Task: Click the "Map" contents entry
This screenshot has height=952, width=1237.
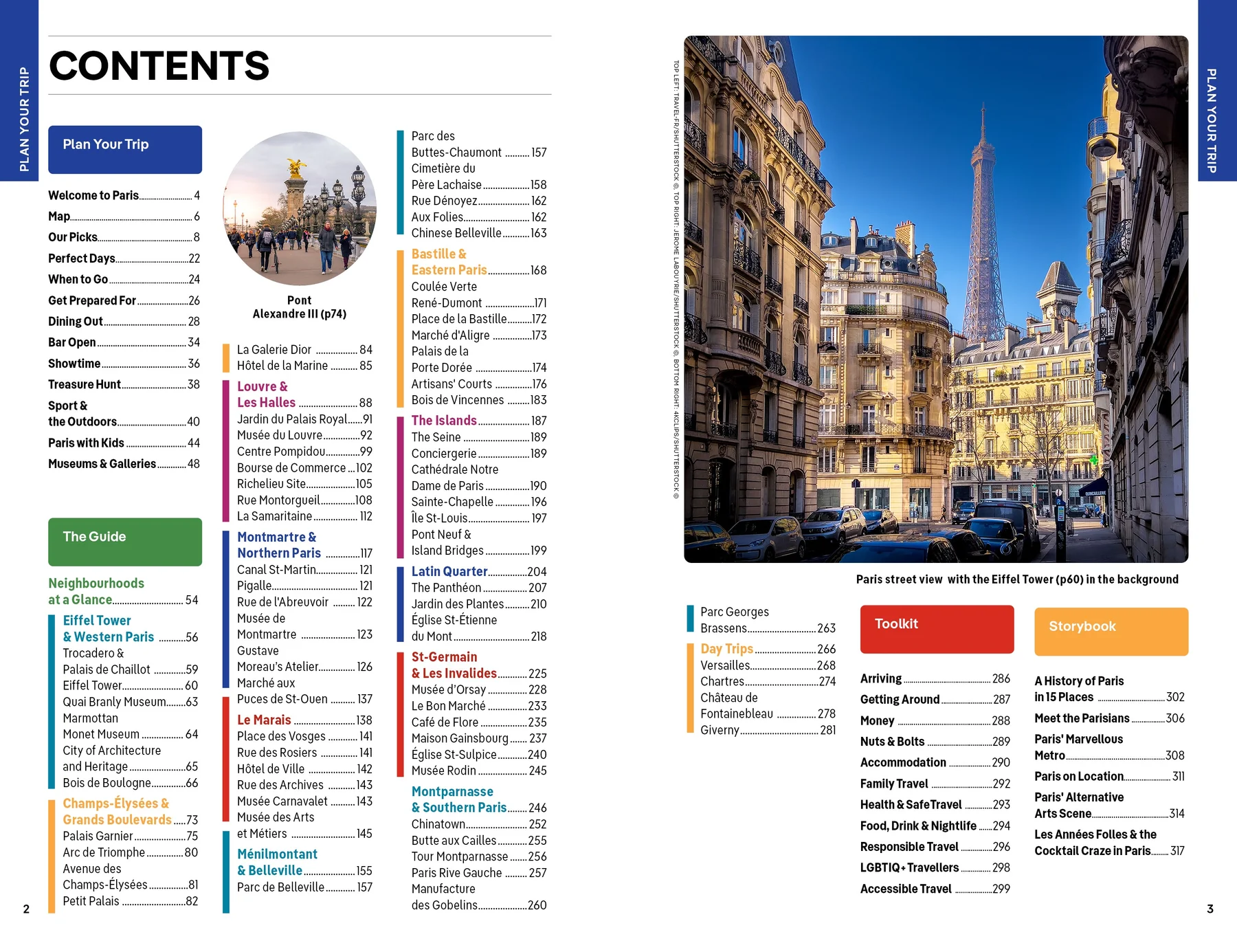Action: point(59,216)
